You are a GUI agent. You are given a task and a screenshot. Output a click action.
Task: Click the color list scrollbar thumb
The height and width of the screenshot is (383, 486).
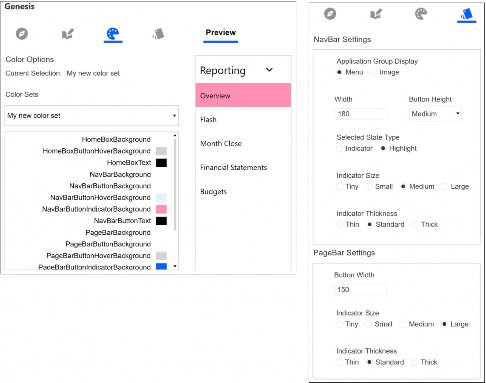coord(175,183)
